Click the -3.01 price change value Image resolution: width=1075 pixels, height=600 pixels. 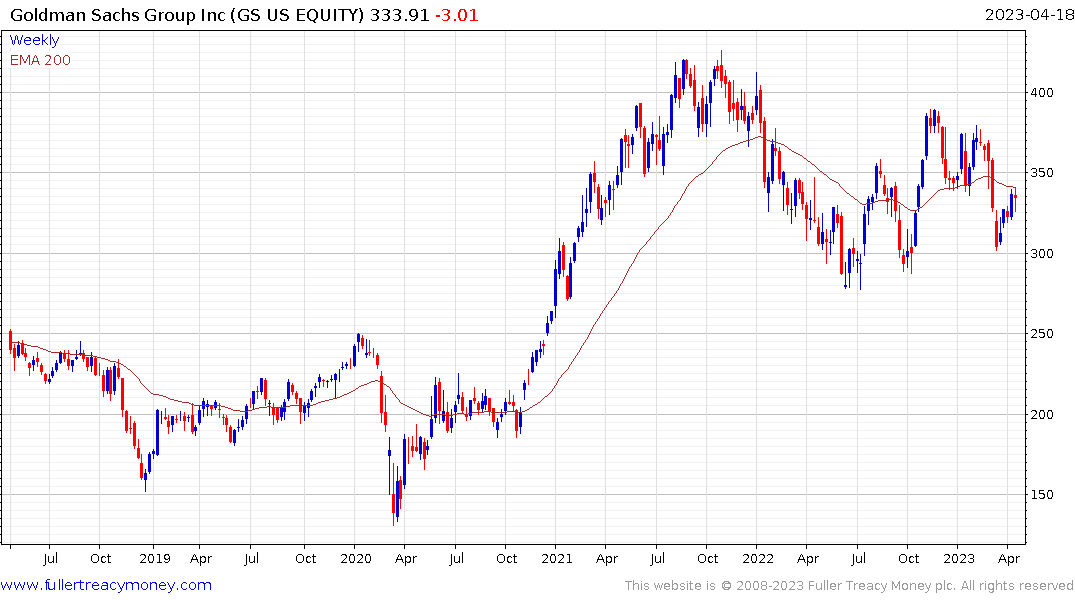457,14
